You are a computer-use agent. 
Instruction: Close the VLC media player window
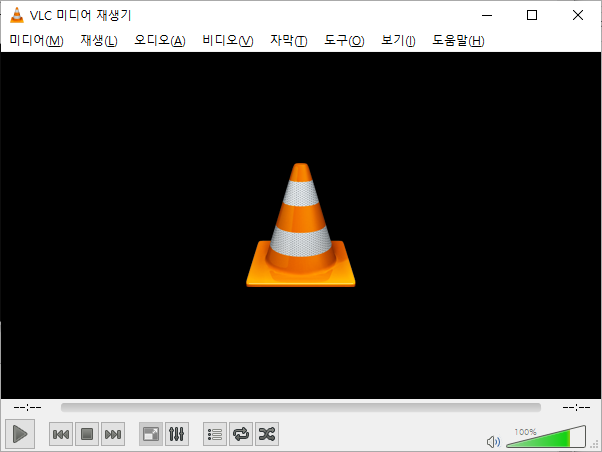578,15
